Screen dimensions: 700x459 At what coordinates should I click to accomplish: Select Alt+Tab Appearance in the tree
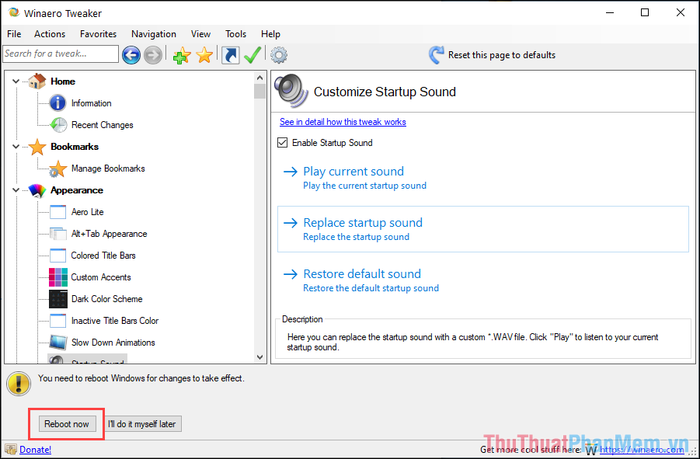point(109,234)
